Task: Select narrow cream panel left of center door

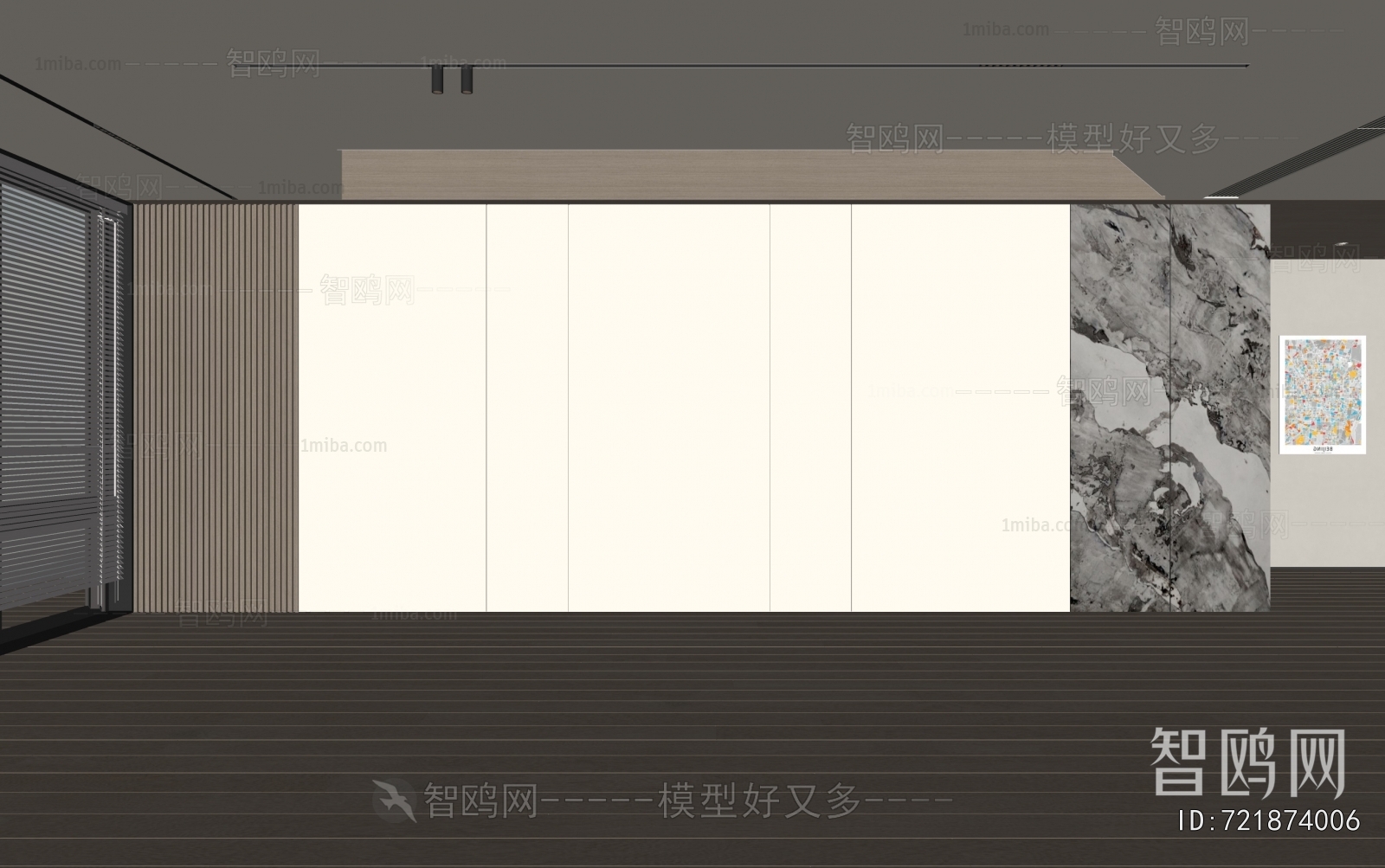Action: point(527,407)
